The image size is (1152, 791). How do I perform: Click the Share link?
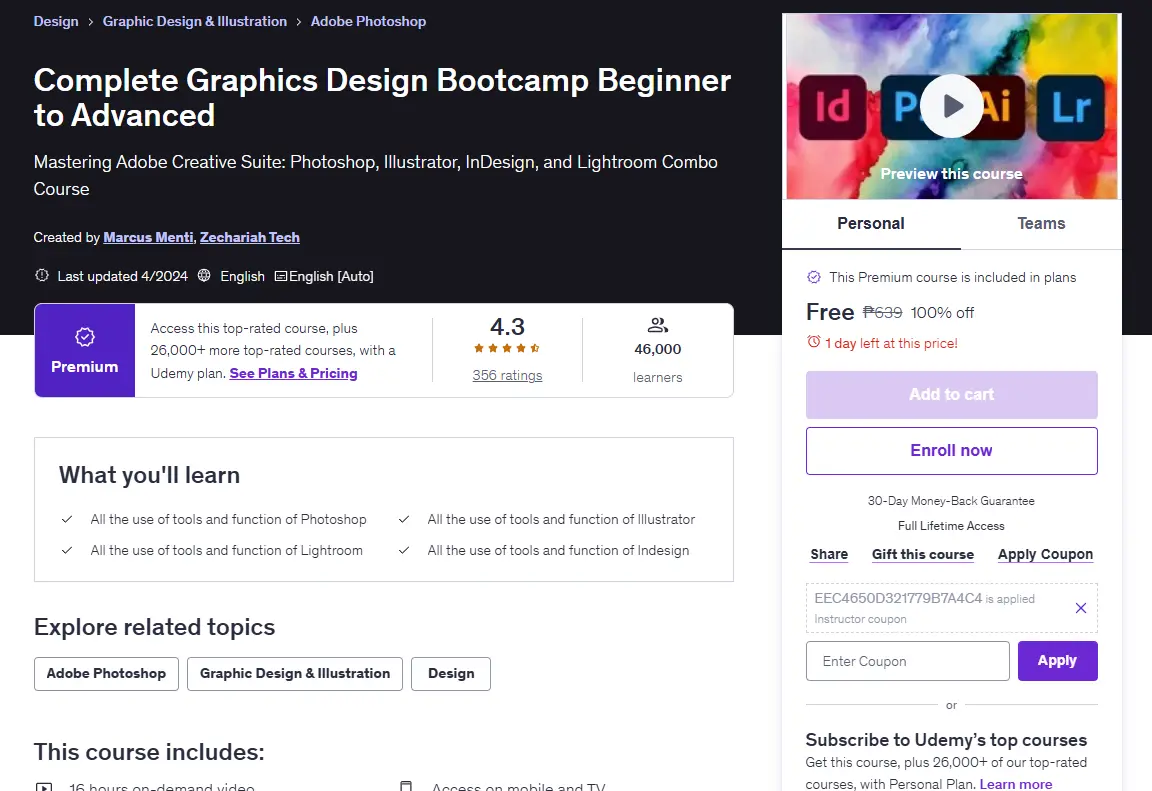tap(829, 555)
